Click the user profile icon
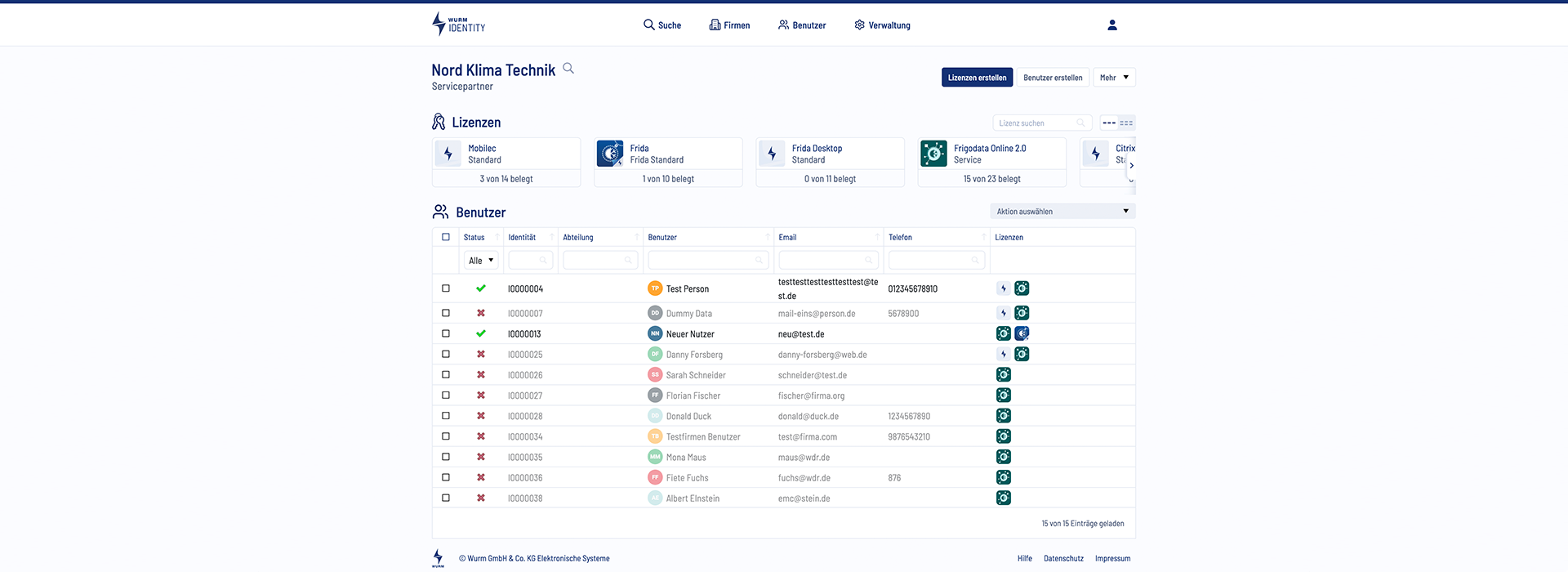Image resolution: width=1568 pixels, height=572 pixels. 1111,25
